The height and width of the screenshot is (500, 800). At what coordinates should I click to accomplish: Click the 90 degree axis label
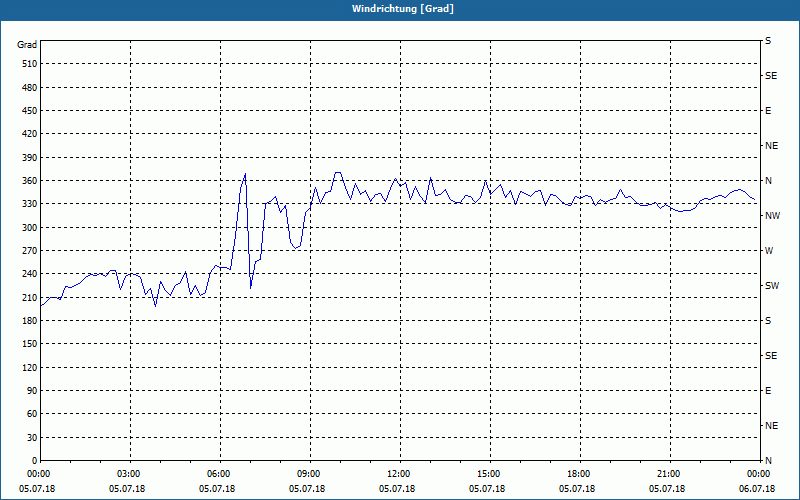[32, 391]
